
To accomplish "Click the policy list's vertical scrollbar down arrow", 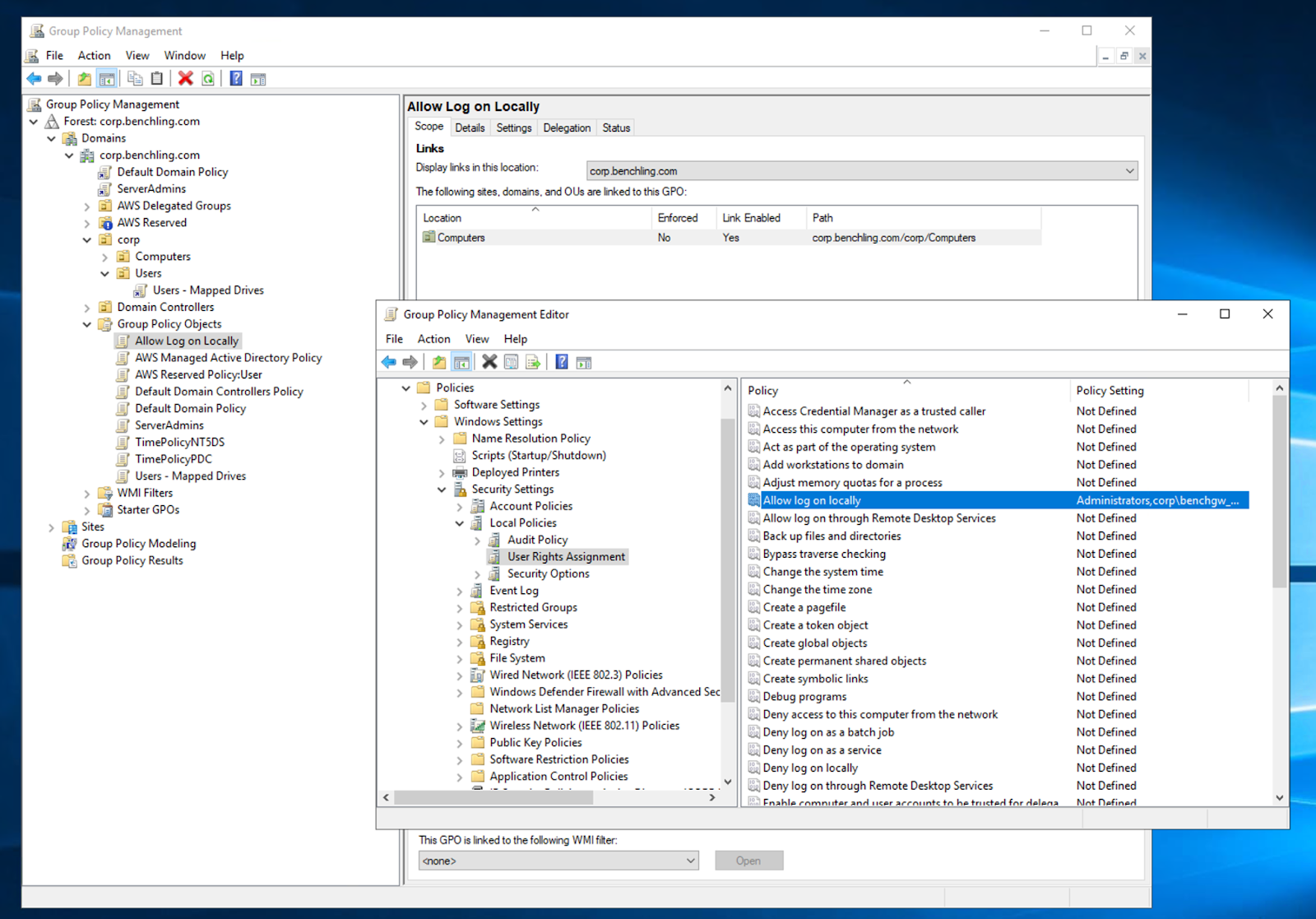I will (x=1279, y=797).
